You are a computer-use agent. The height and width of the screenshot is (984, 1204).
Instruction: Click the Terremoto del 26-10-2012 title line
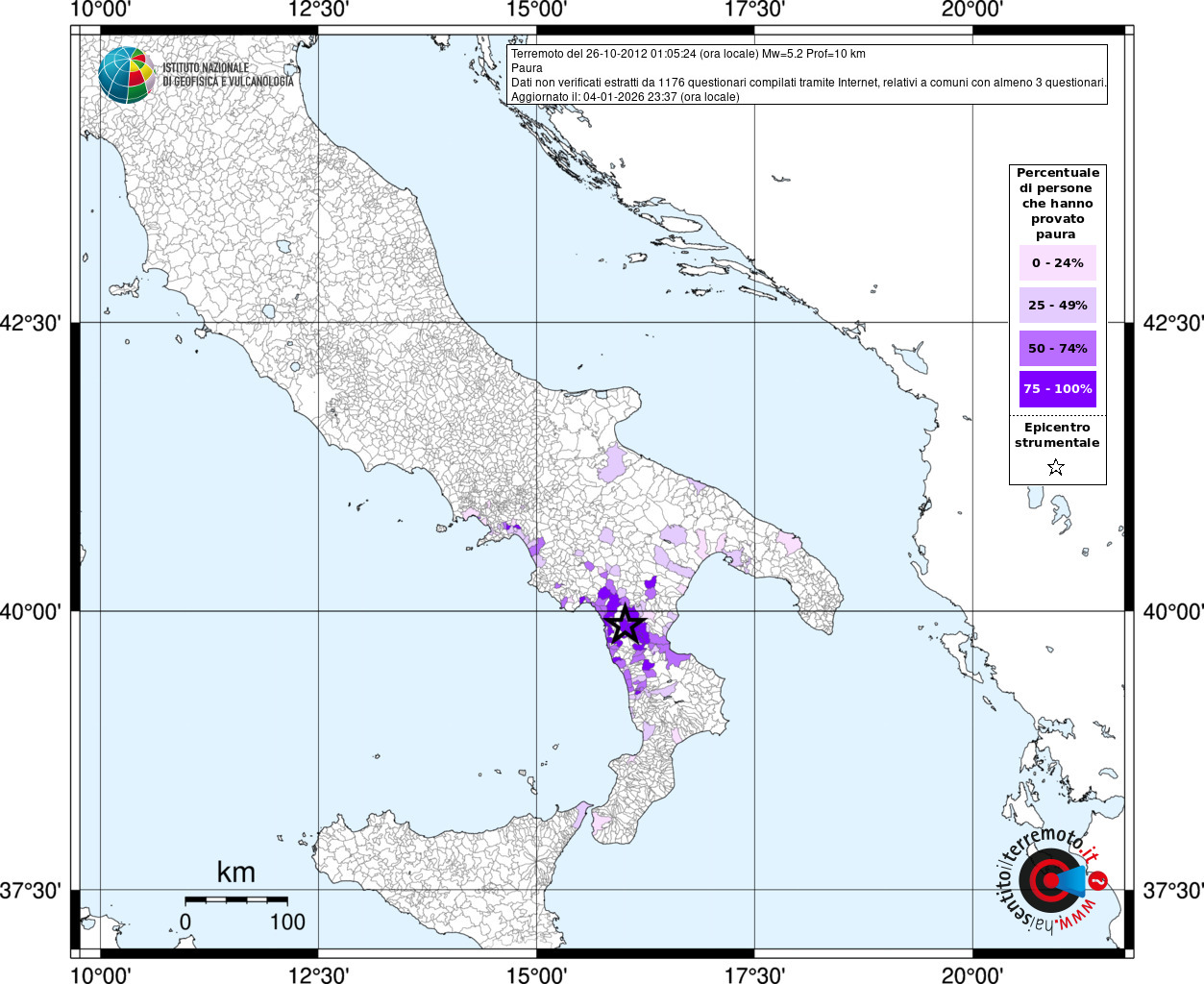pyautogui.click(x=688, y=54)
